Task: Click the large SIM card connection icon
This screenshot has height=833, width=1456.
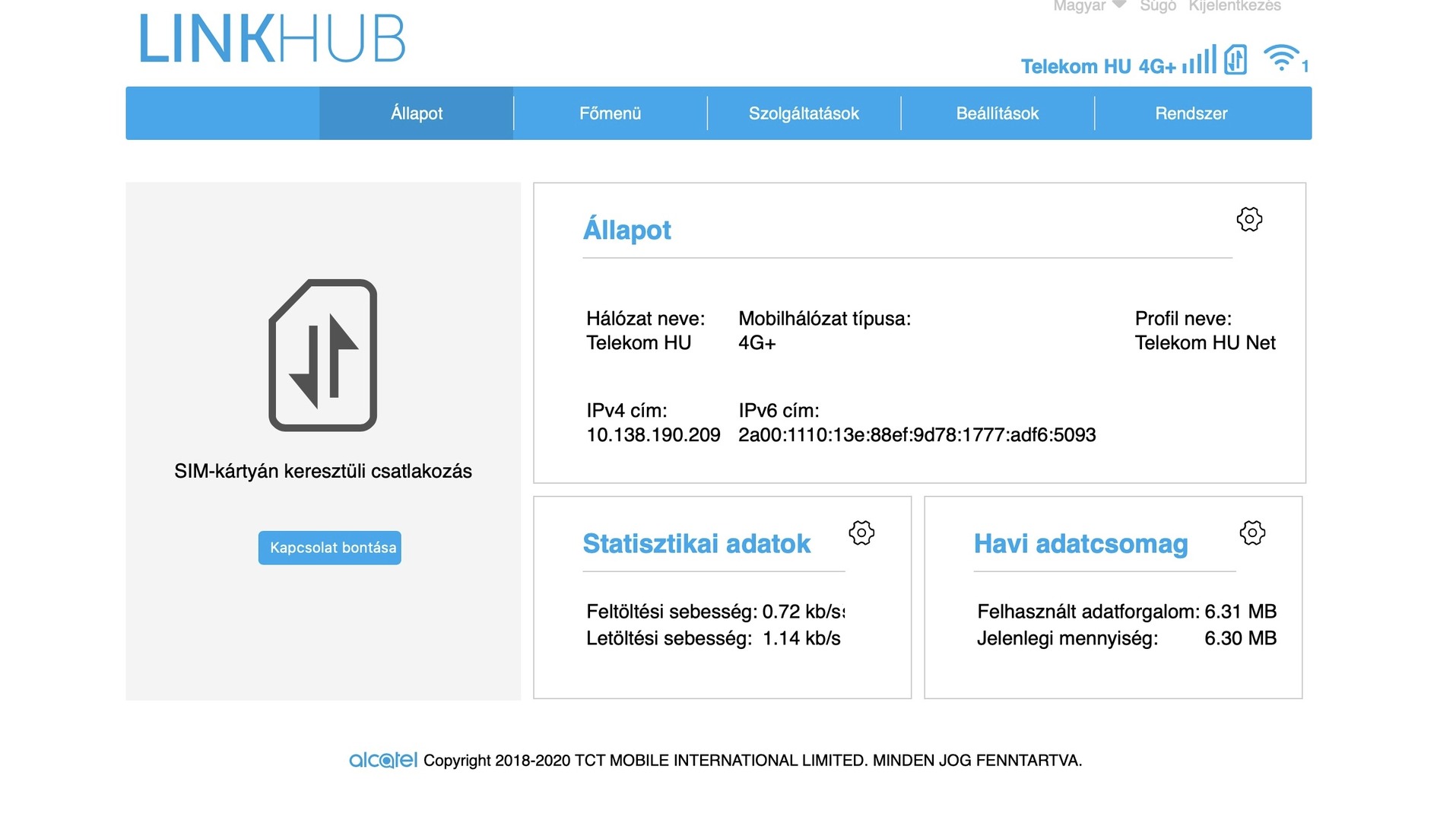Action: click(323, 355)
